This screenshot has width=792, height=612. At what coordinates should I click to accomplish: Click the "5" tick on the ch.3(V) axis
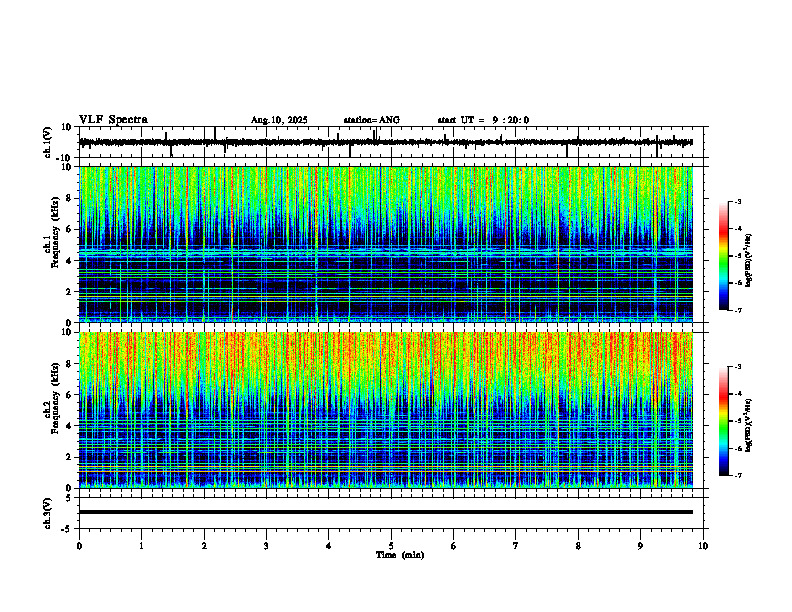point(70,498)
